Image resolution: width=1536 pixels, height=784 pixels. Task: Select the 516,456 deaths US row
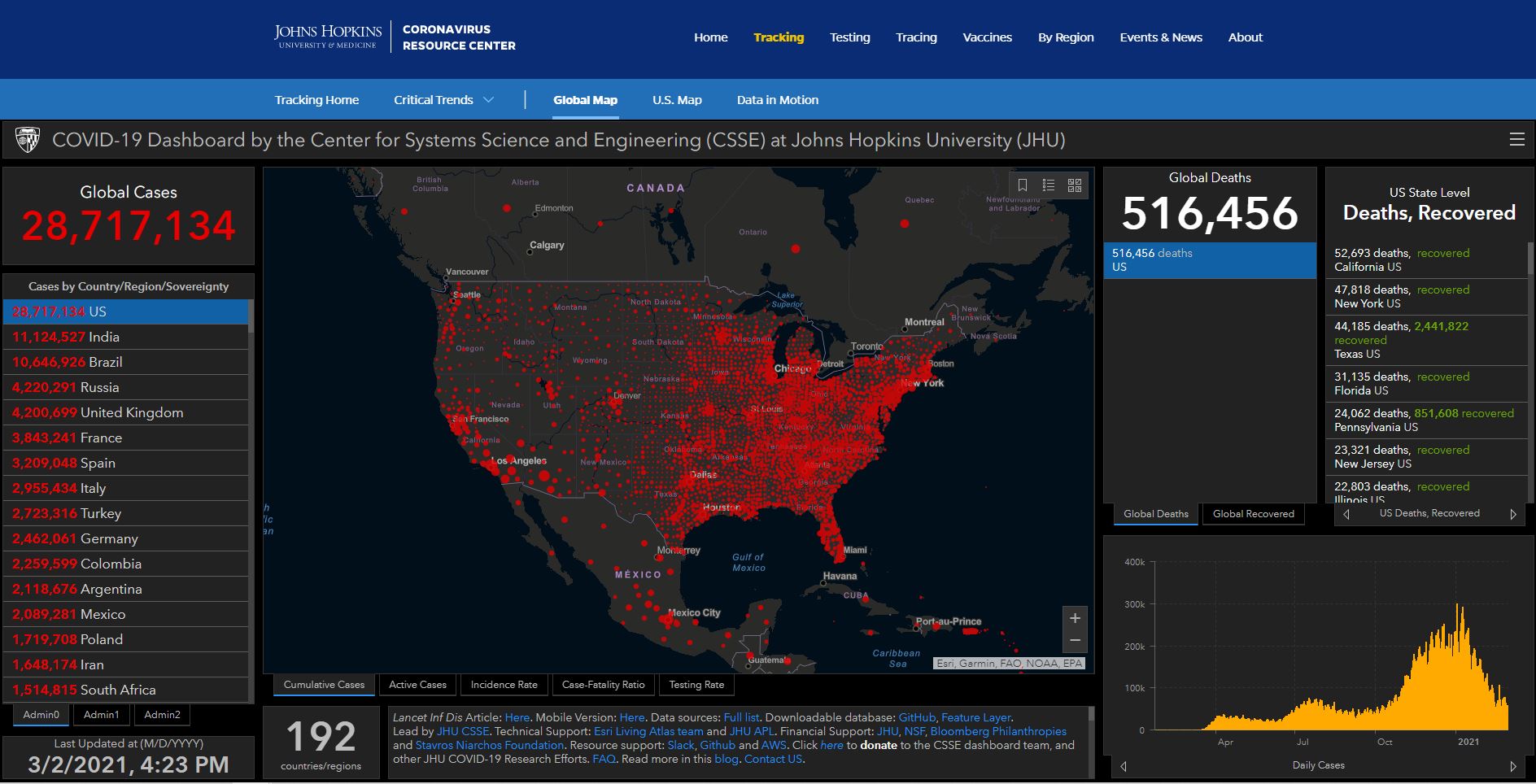pyautogui.click(x=1210, y=260)
